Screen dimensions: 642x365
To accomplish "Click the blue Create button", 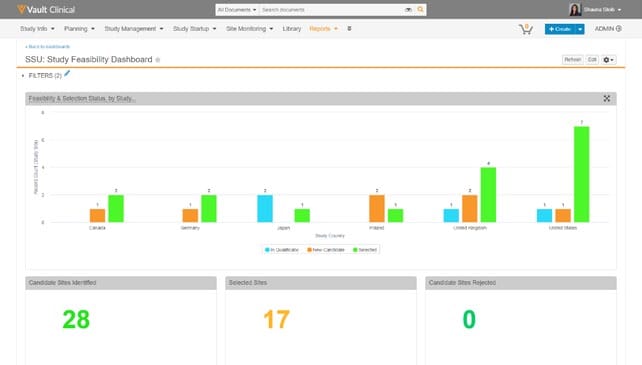I will [x=560, y=29].
